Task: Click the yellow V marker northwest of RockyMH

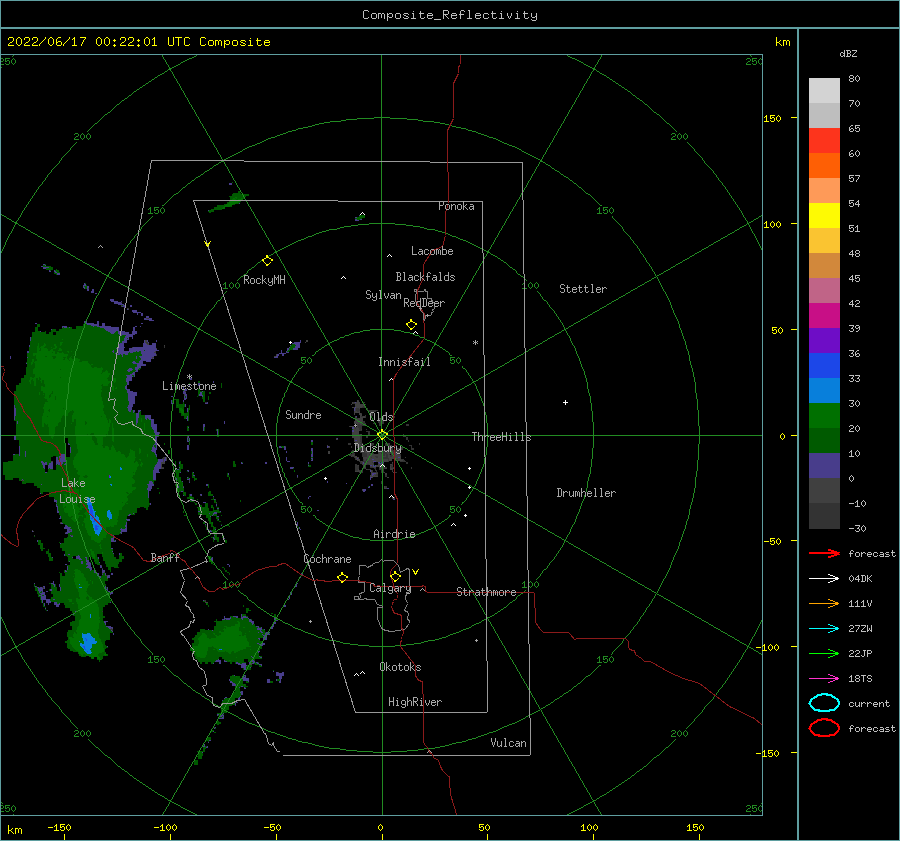Action: pos(208,244)
